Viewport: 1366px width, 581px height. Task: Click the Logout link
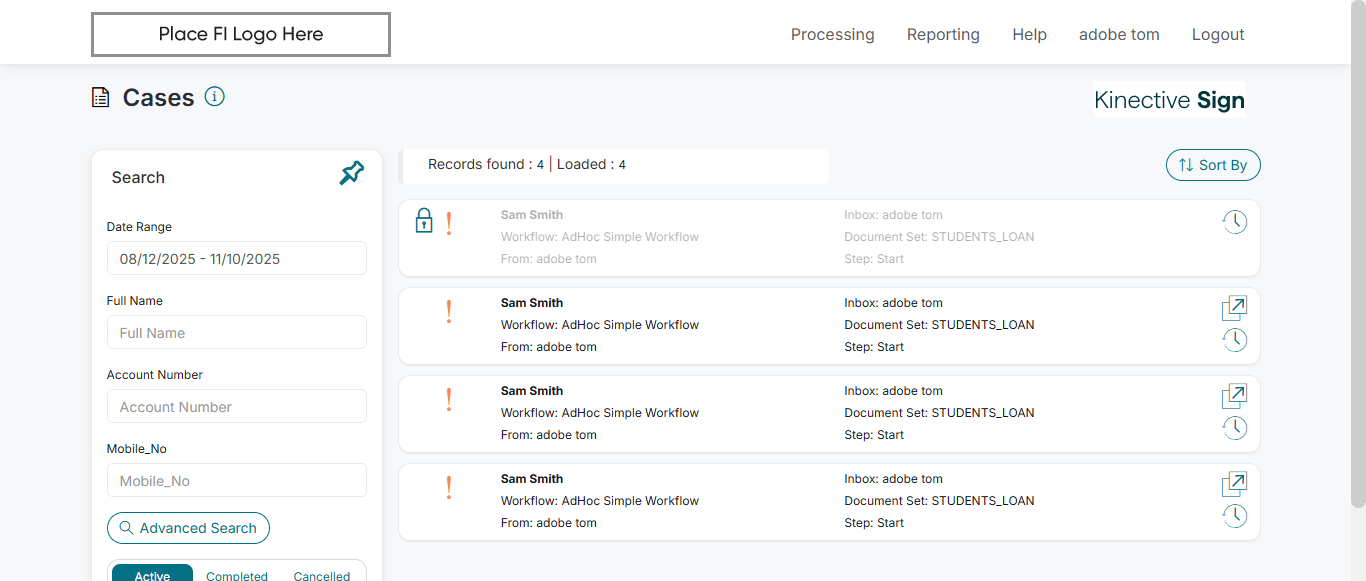click(x=1218, y=34)
